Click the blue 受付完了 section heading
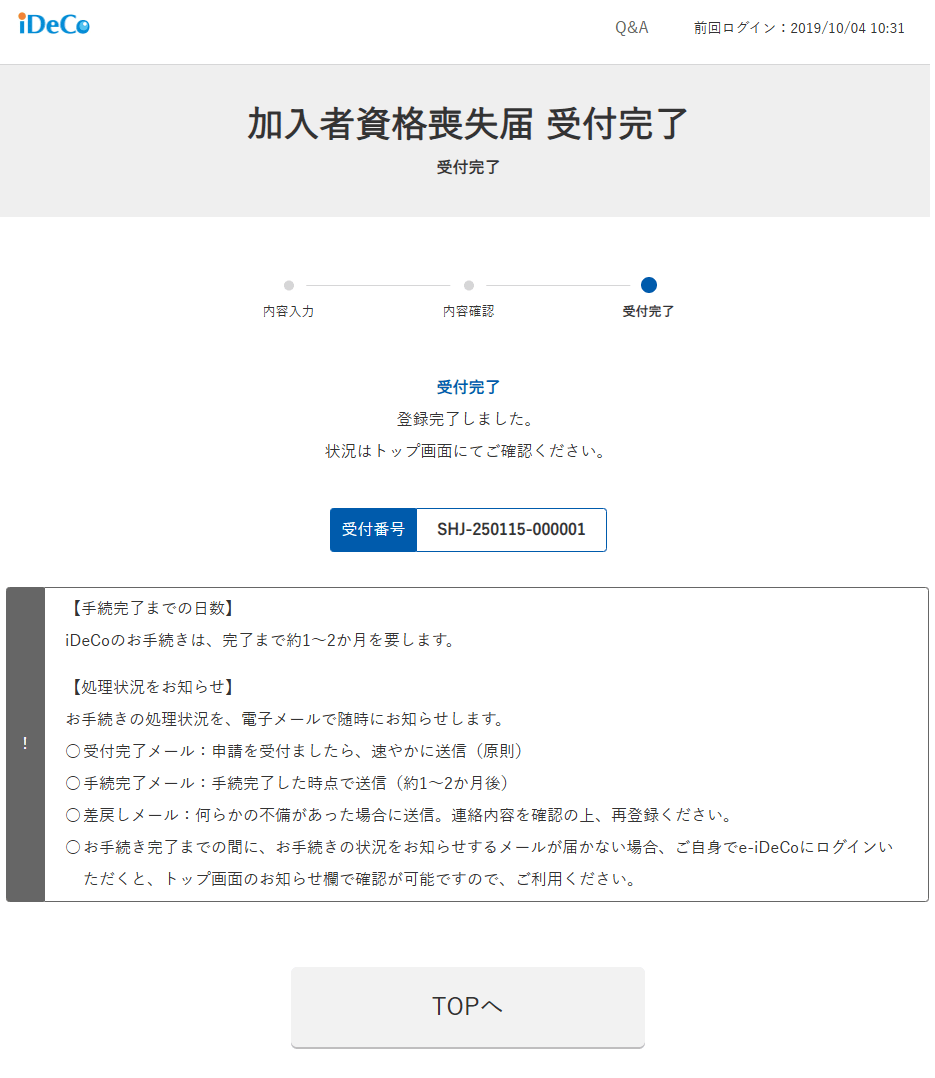Viewport: 935px width, 1078px height. pyautogui.click(x=468, y=387)
